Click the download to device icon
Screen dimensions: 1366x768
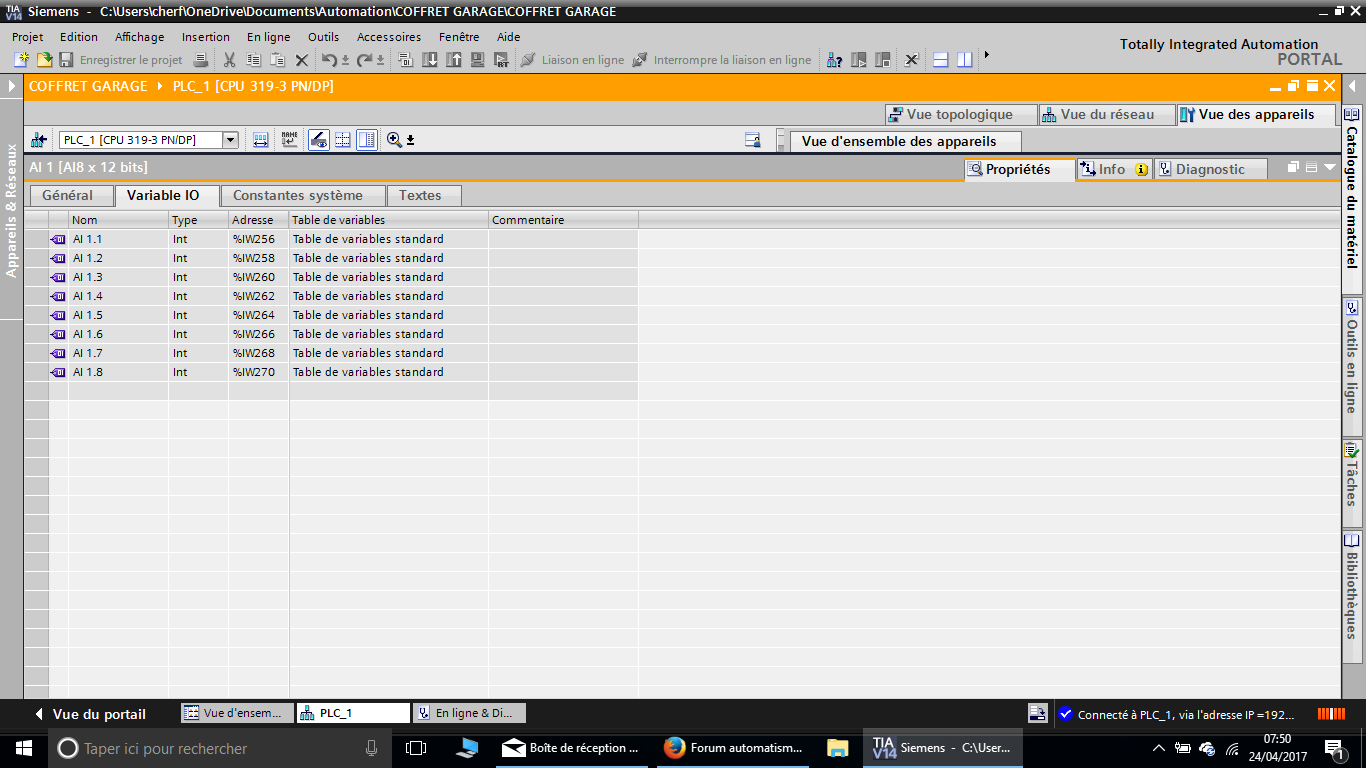click(430, 60)
